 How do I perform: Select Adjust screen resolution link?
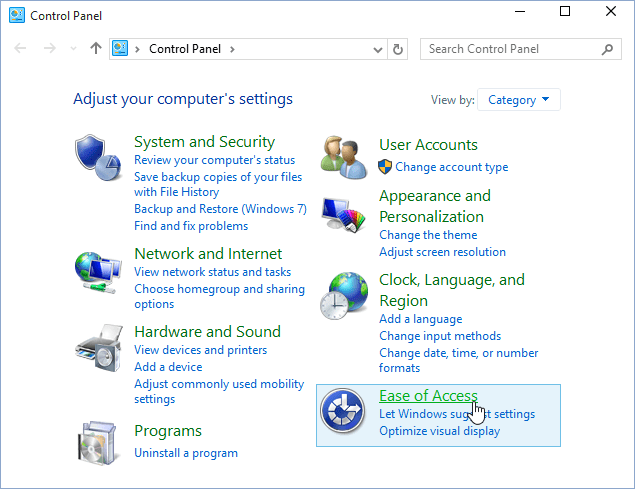click(442, 252)
